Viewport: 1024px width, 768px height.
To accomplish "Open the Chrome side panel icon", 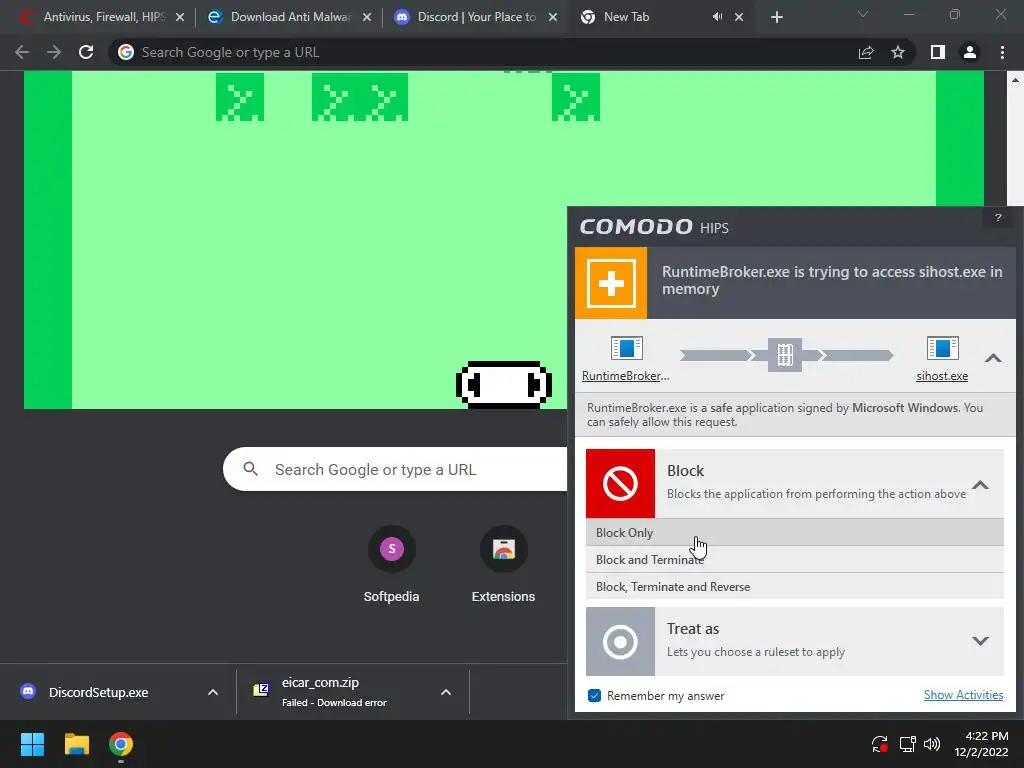I will click(938, 52).
